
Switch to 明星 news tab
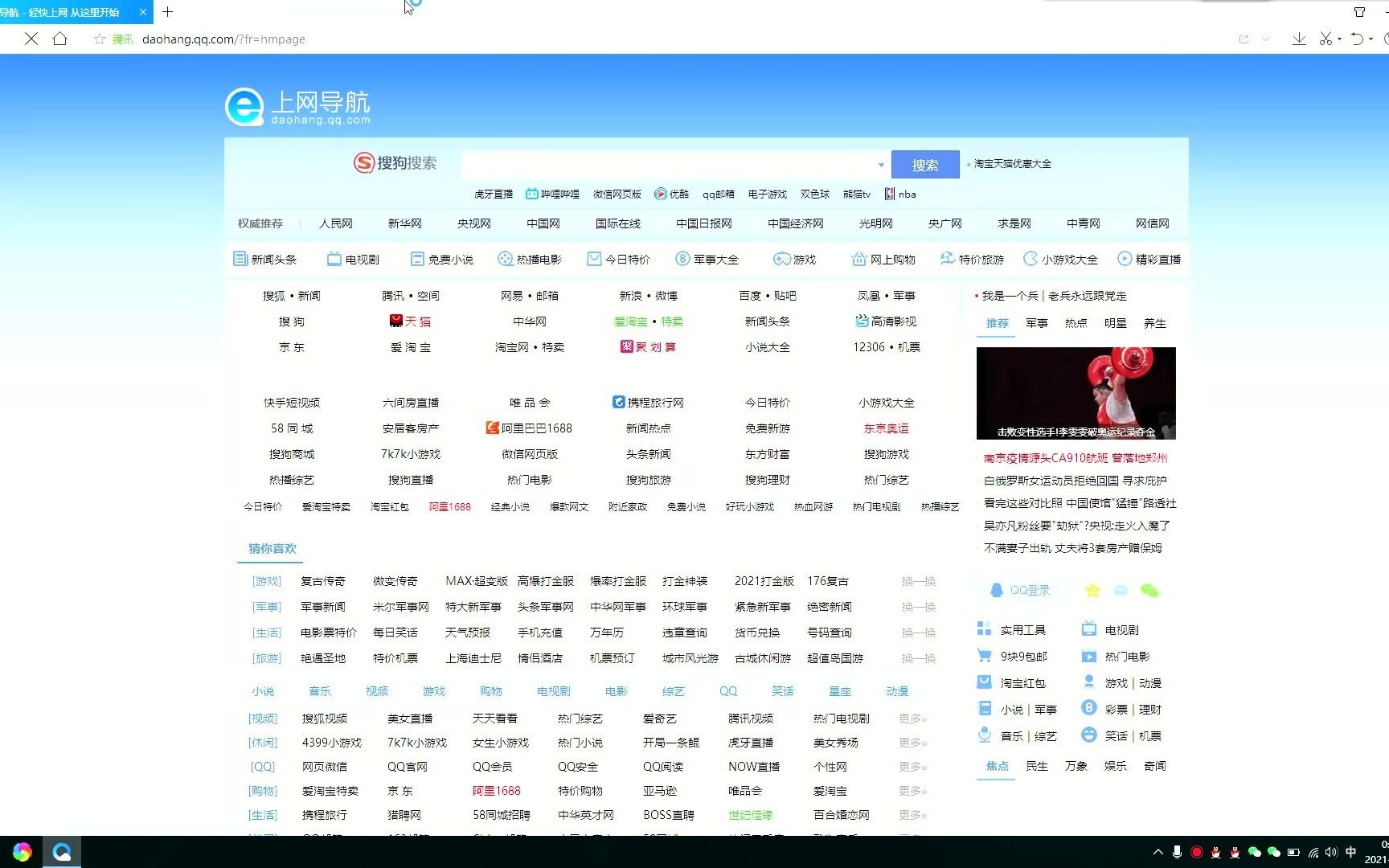[x=1116, y=322]
